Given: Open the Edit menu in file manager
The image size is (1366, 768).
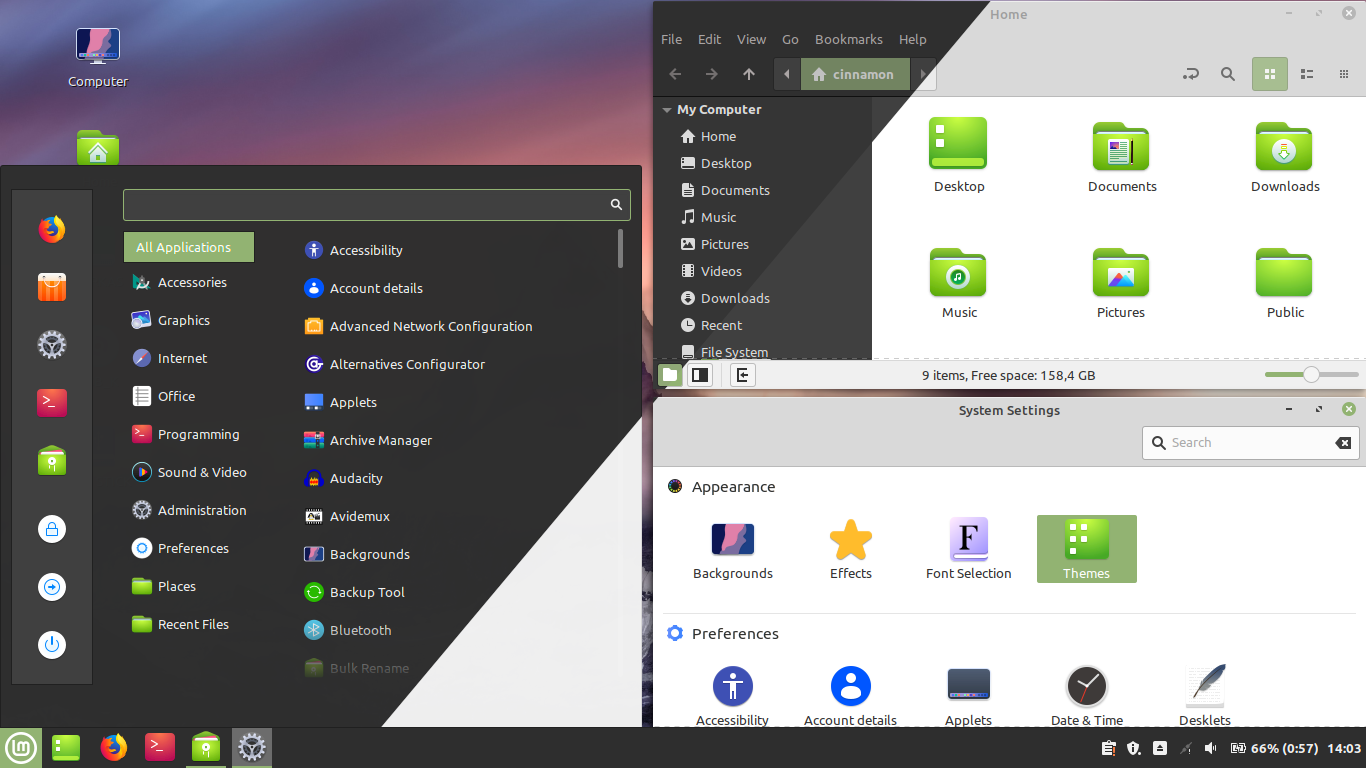Looking at the screenshot, I should [710, 39].
